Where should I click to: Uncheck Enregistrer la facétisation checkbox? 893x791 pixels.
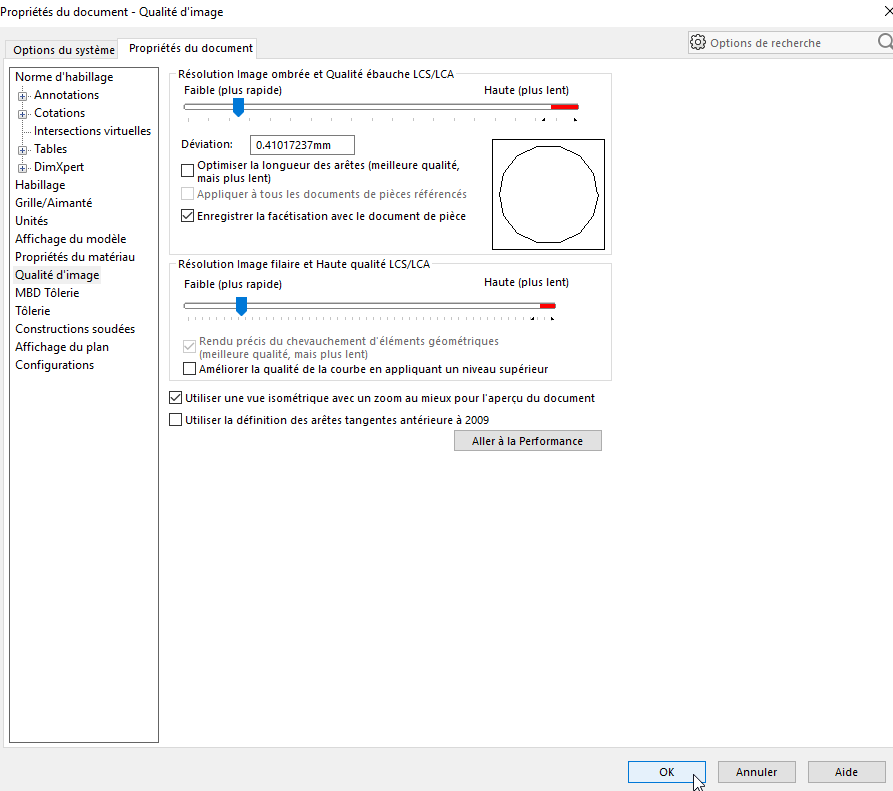[x=188, y=216]
